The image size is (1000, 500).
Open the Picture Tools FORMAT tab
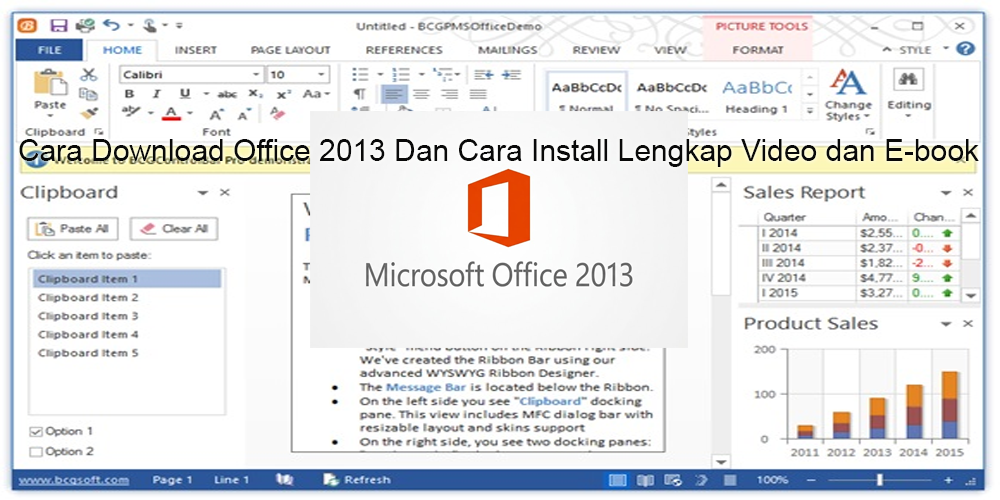click(x=758, y=50)
